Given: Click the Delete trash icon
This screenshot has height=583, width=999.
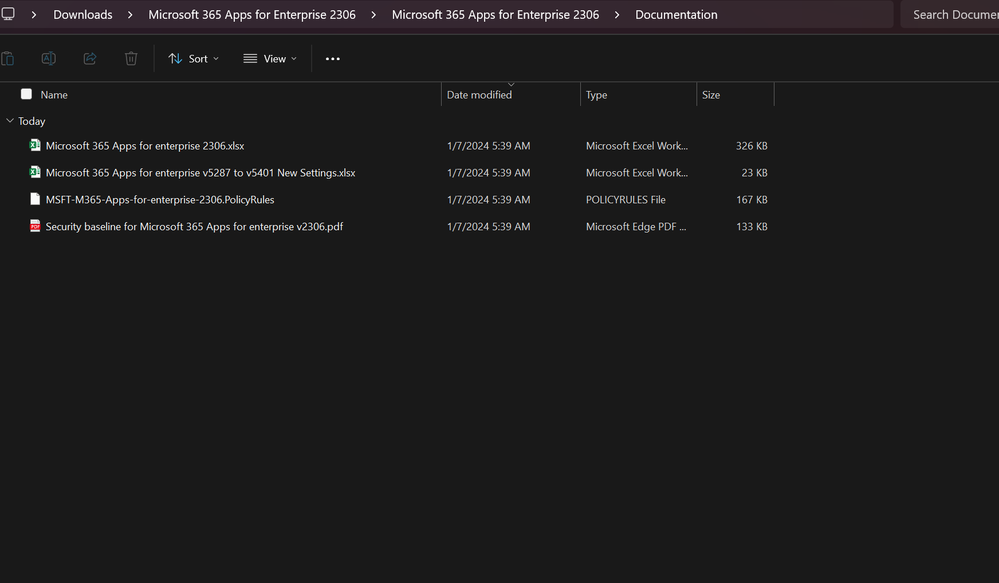Looking at the screenshot, I should point(131,59).
